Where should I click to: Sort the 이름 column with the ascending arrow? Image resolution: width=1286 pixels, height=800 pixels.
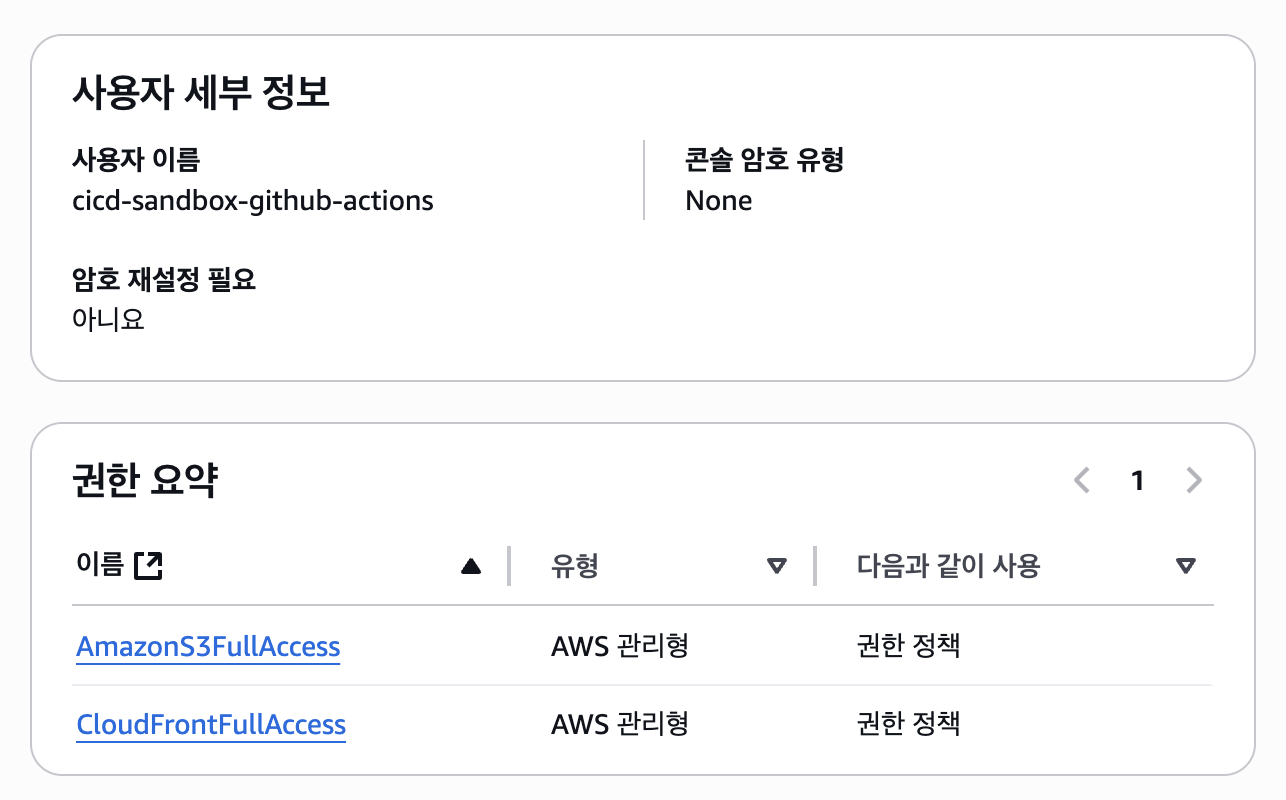click(x=471, y=567)
